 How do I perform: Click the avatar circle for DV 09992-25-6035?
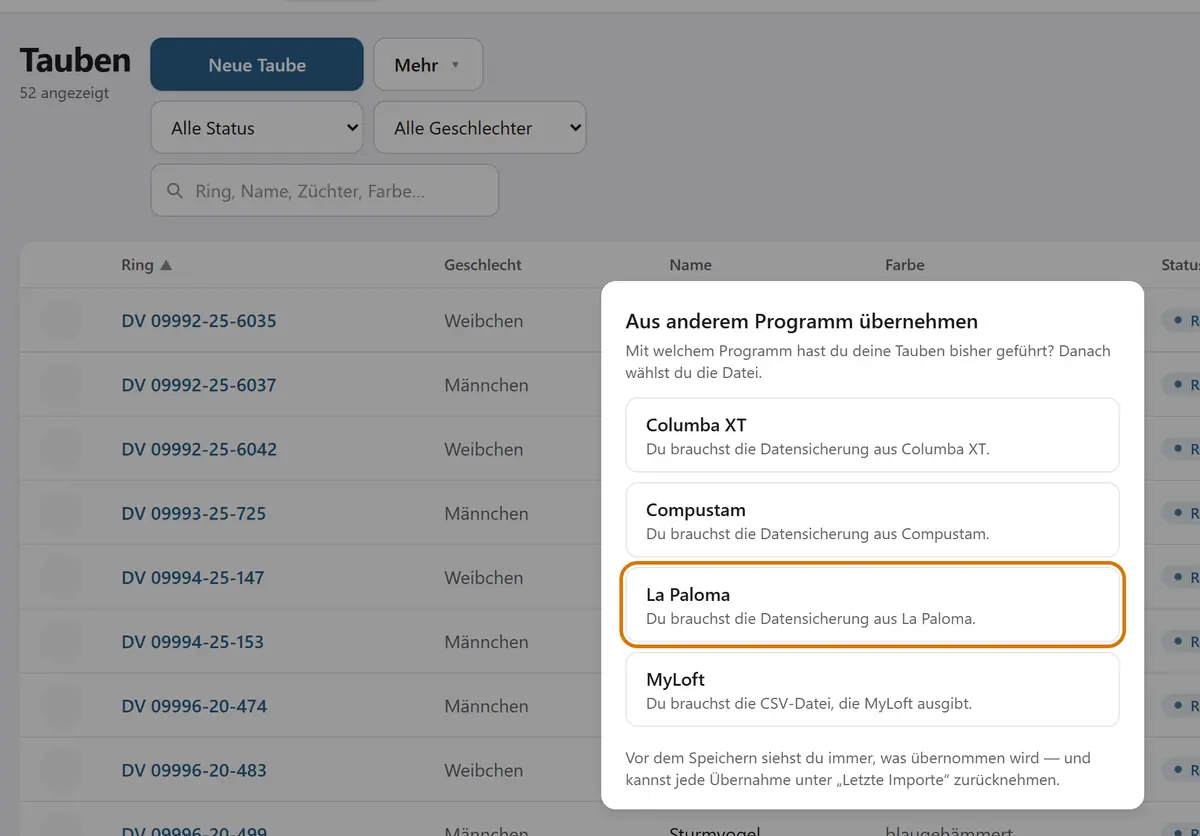point(60,321)
